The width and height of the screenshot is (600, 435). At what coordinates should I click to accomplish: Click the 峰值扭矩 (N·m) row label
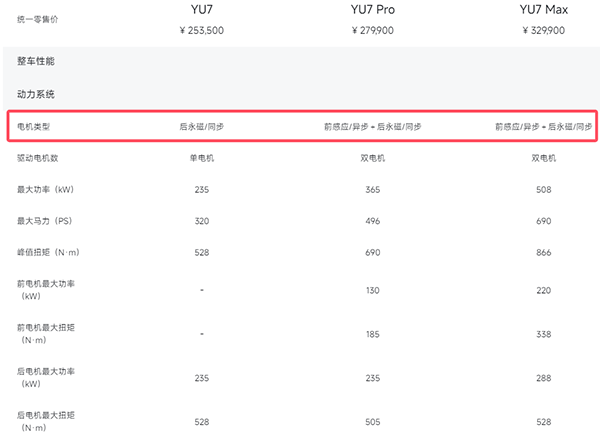pos(47,252)
